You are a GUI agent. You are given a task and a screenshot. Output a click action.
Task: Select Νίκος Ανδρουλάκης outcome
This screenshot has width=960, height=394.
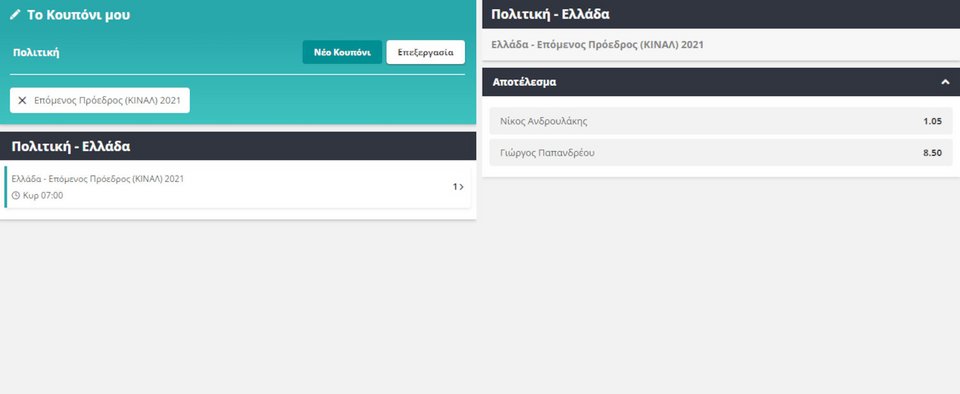click(721, 121)
